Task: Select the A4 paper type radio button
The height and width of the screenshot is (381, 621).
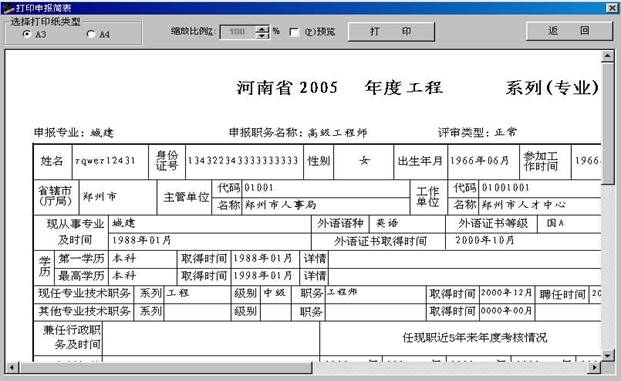Action: coord(91,34)
